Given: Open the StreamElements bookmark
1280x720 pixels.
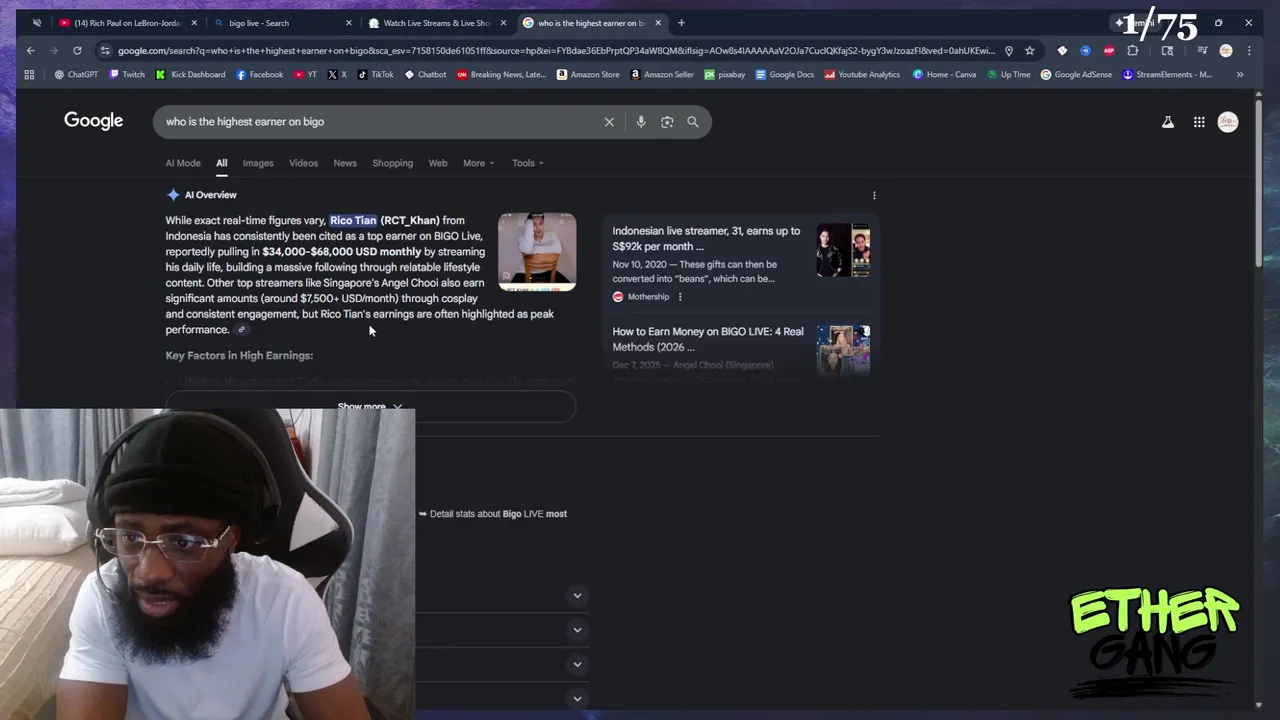Looking at the screenshot, I should point(1167,74).
